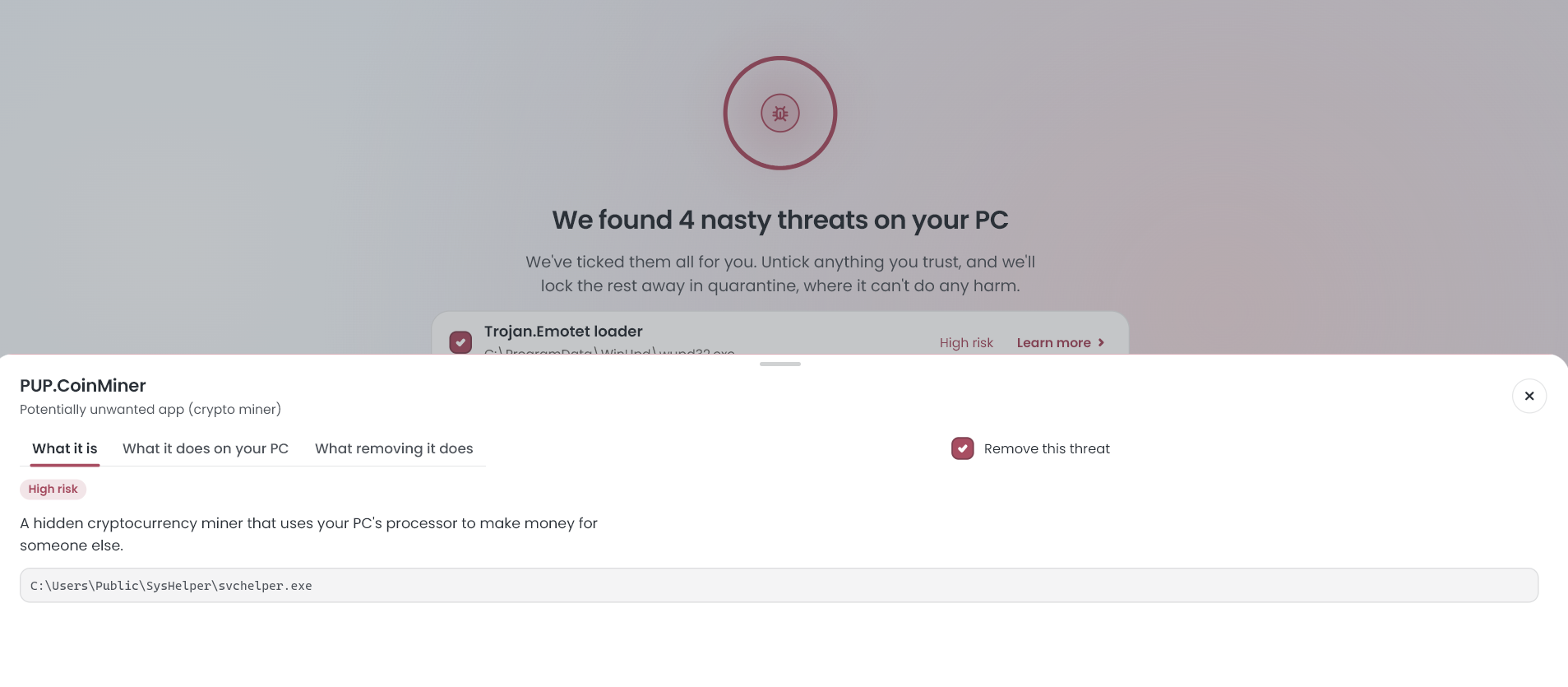
Task: Grab the sheet drag handle bar
Action: pyautogui.click(x=779, y=364)
